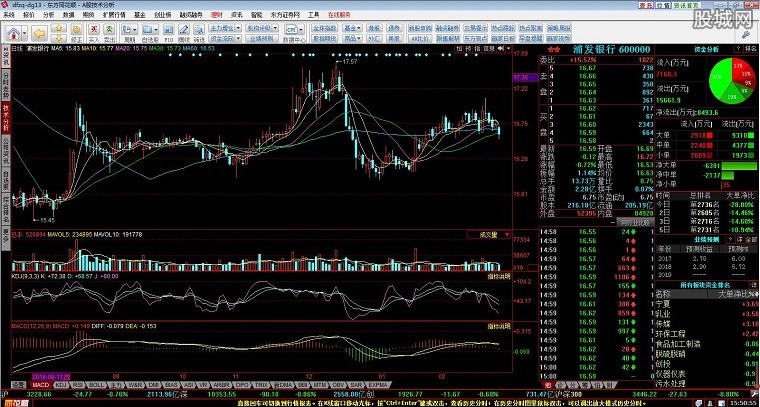
Task: Select the KDJ indicator tab
Action: point(61,385)
